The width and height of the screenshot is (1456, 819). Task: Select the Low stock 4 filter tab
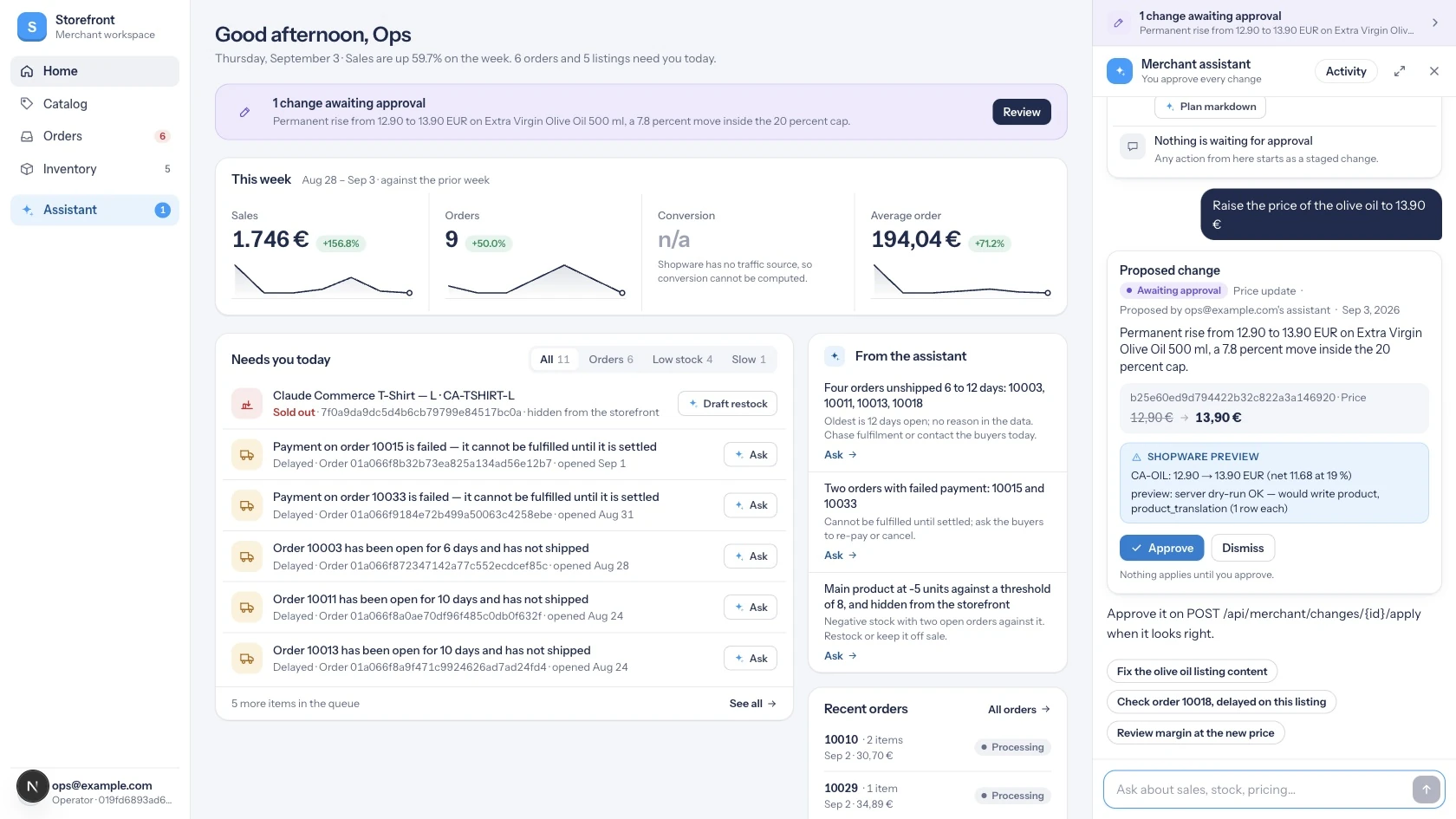[682, 360]
